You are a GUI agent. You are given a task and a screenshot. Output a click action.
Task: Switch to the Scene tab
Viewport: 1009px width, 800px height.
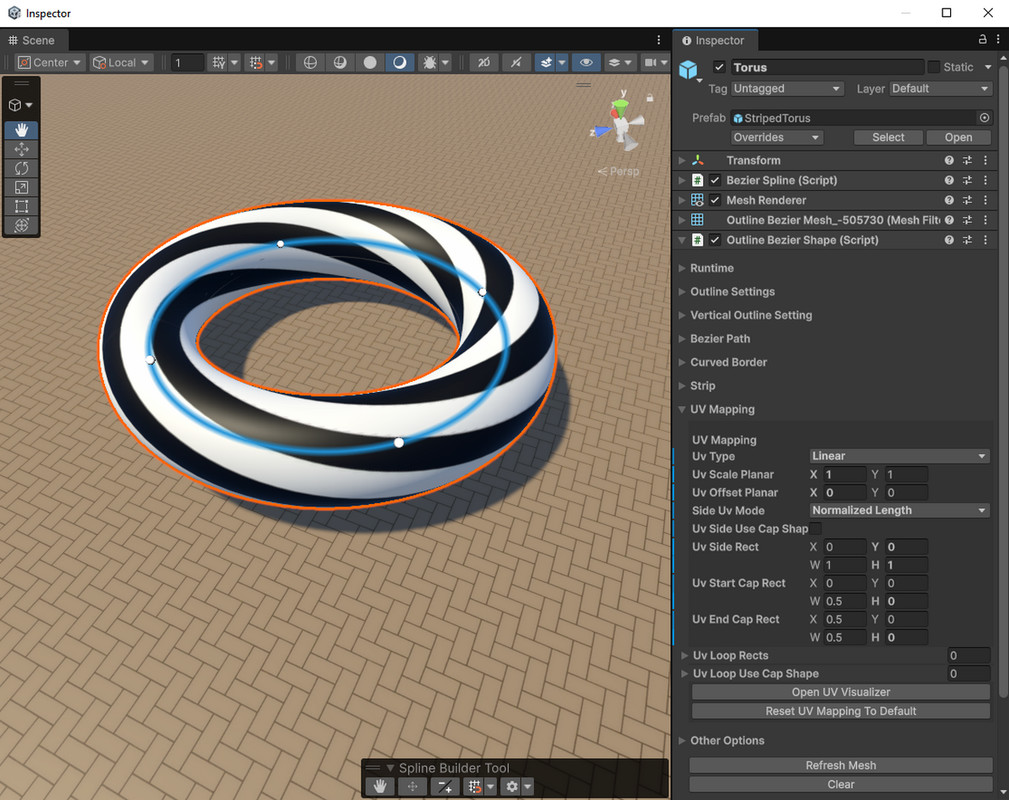click(x=32, y=40)
